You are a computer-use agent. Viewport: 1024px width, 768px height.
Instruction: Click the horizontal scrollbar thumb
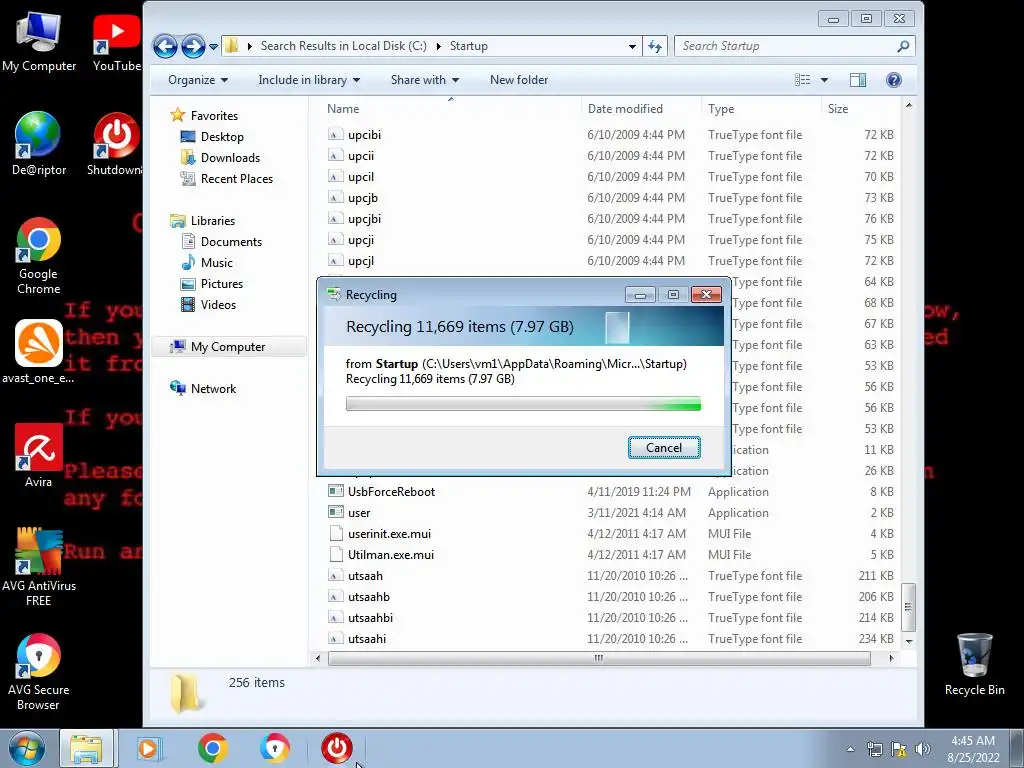click(x=599, y=658)
